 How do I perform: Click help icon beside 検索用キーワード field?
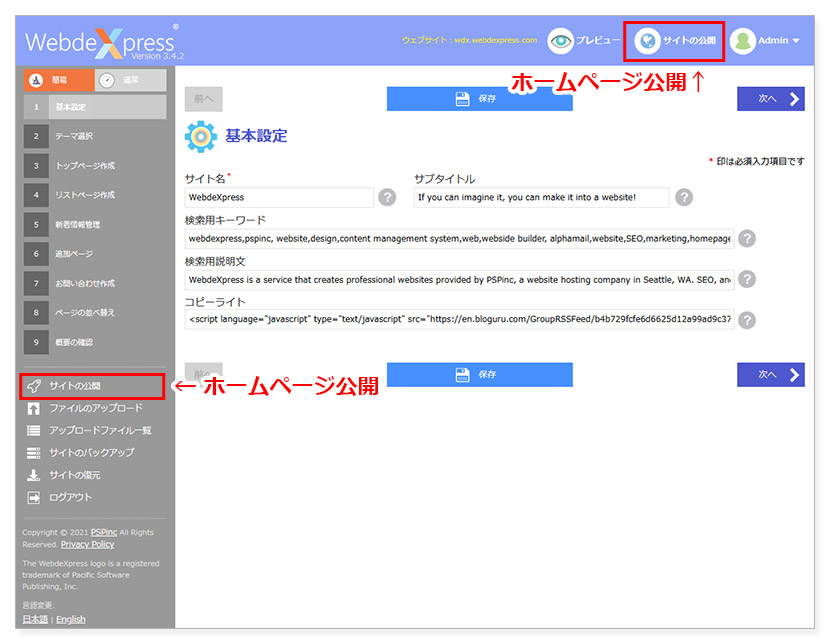tap(747, 239)
